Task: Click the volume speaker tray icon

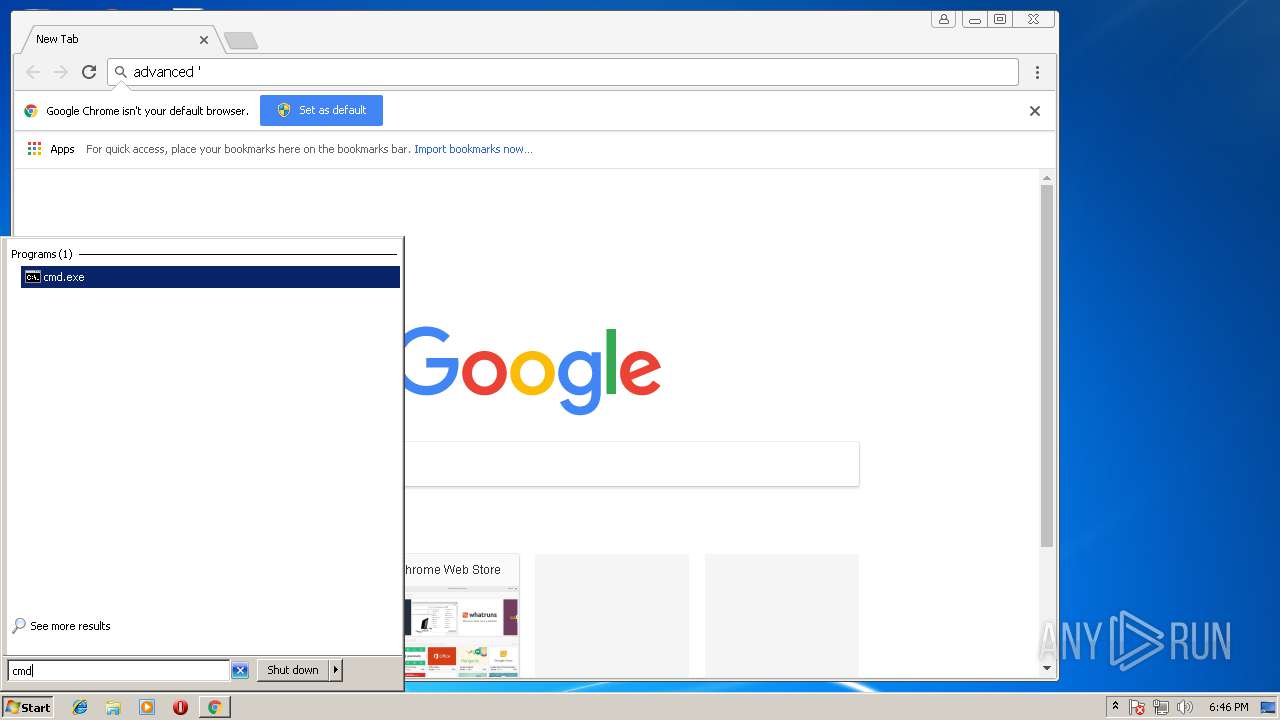Action: pos(1185,707)
